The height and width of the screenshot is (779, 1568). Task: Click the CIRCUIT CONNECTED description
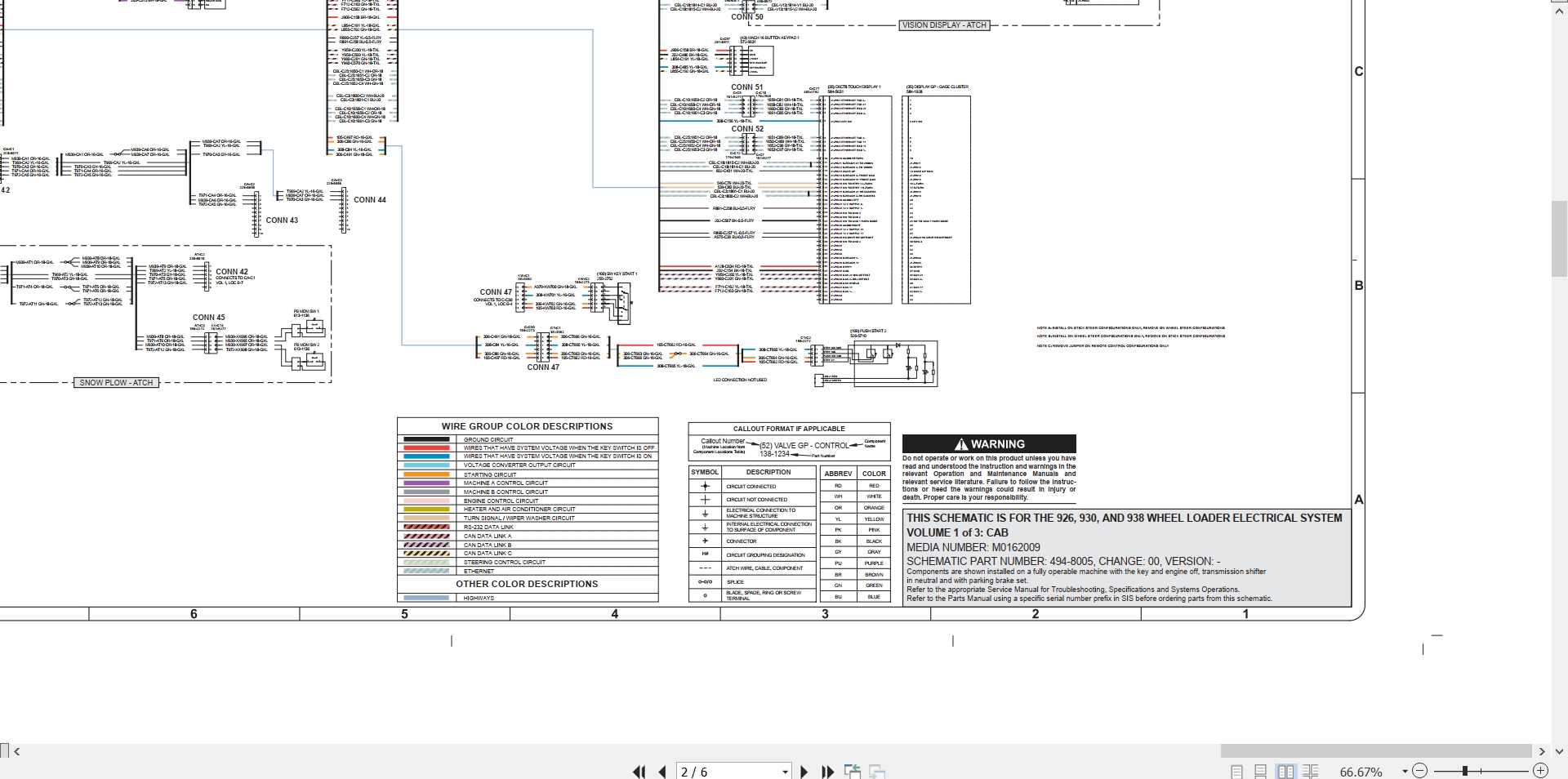pos(751,487)
